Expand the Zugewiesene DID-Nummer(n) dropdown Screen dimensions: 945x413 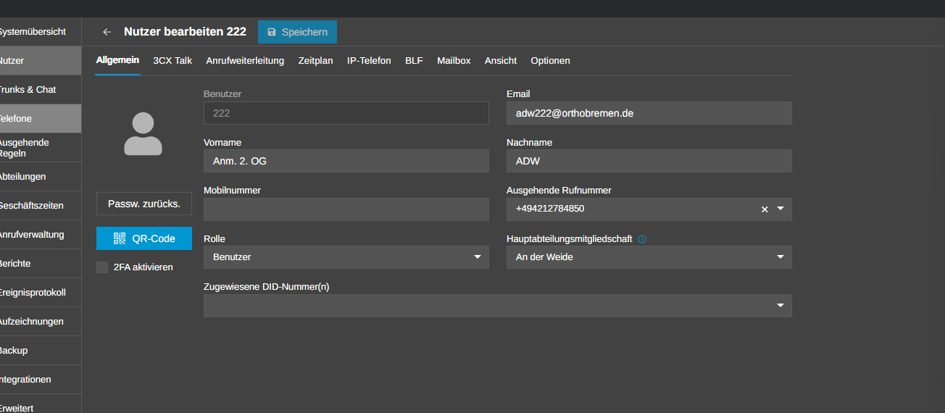498,306
